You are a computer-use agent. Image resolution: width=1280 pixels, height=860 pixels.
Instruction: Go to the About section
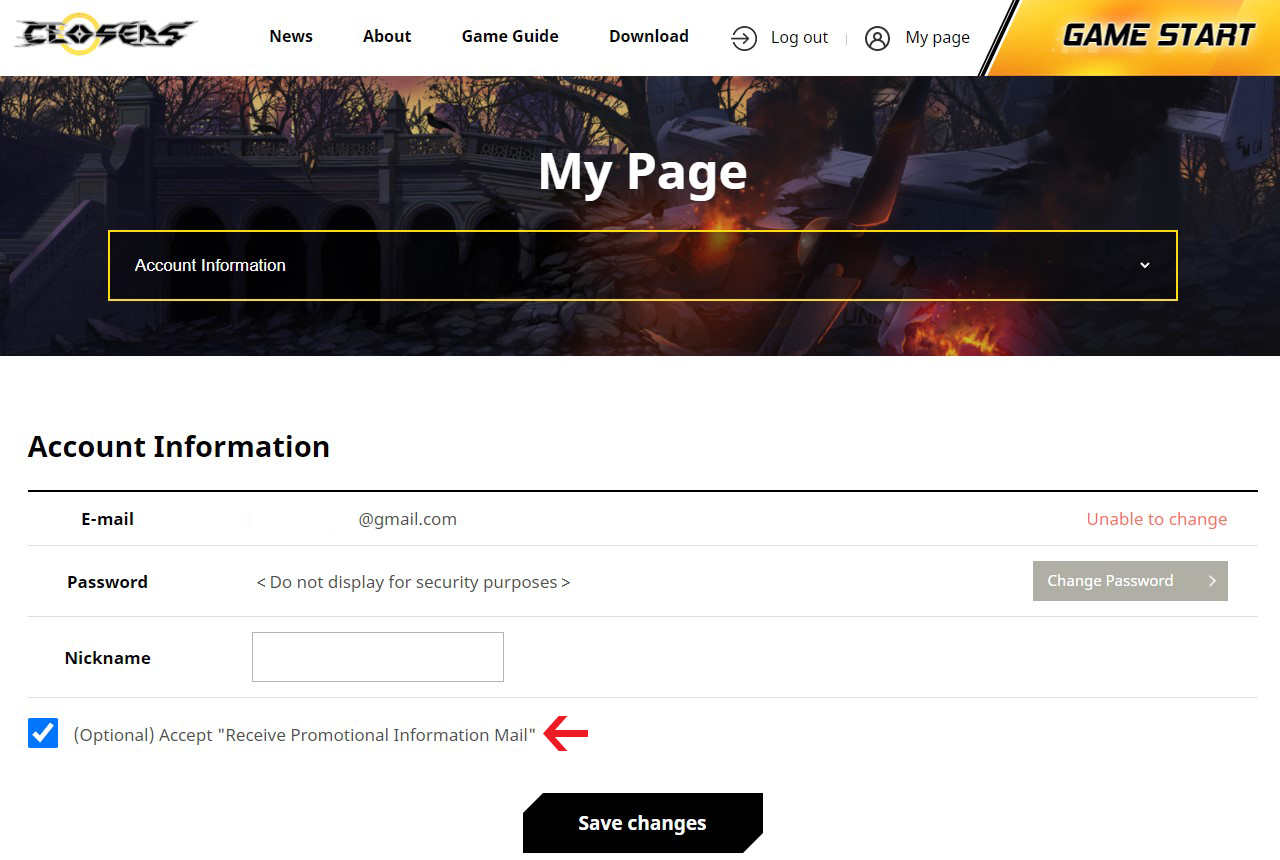[x=387, y=36]
